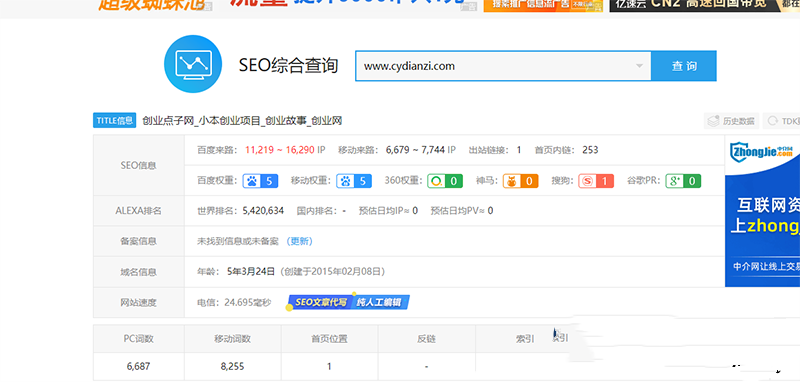Click the SEO综合查询 monitor chart logo
800x382 pixels.
click(193, 64)
